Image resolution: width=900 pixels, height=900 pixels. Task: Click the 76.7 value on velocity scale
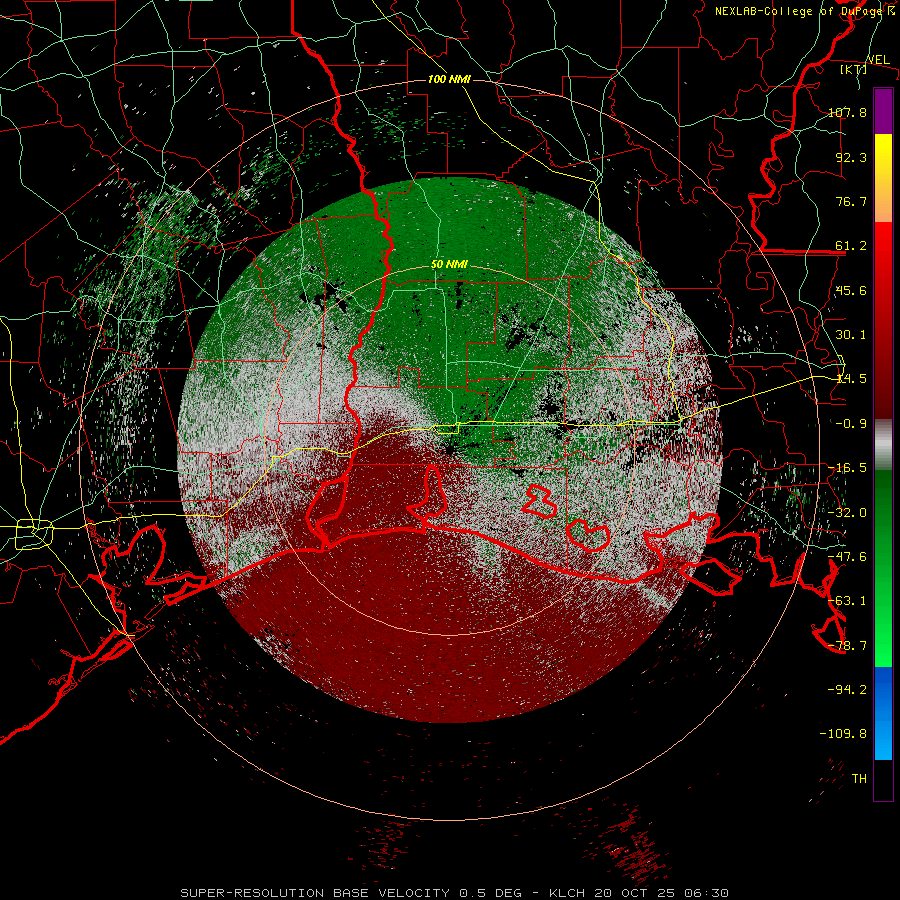point(851,201)
